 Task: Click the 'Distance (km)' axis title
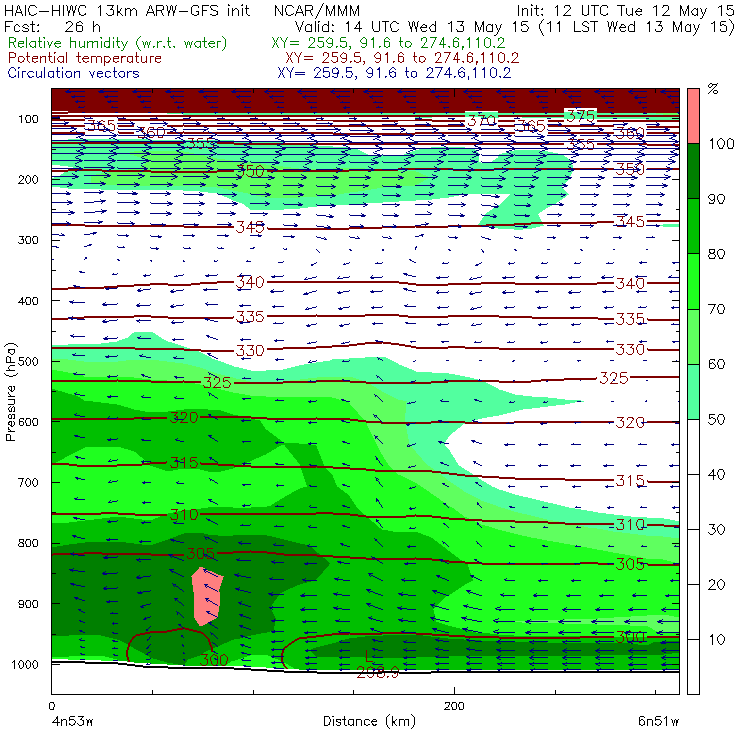pos(369,721)
